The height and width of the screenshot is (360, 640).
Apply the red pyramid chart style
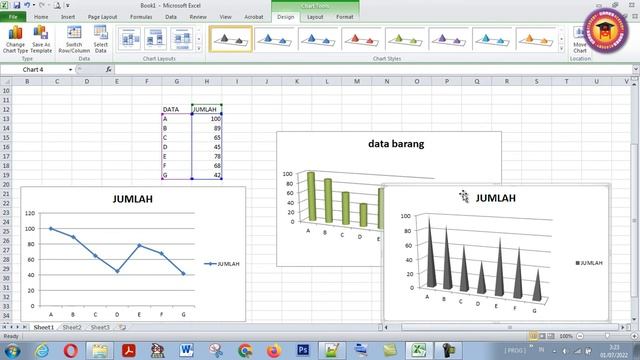[x=361, y=39]
